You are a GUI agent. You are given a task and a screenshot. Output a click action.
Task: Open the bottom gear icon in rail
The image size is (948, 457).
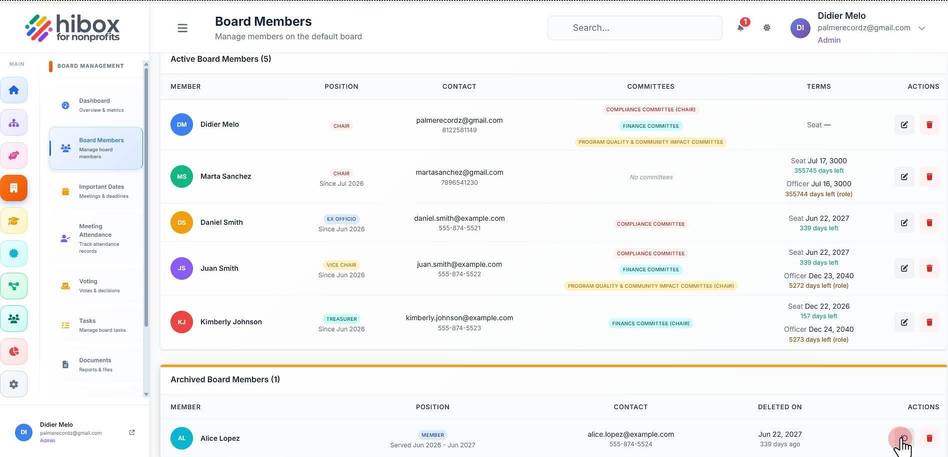tap(14, 384)
